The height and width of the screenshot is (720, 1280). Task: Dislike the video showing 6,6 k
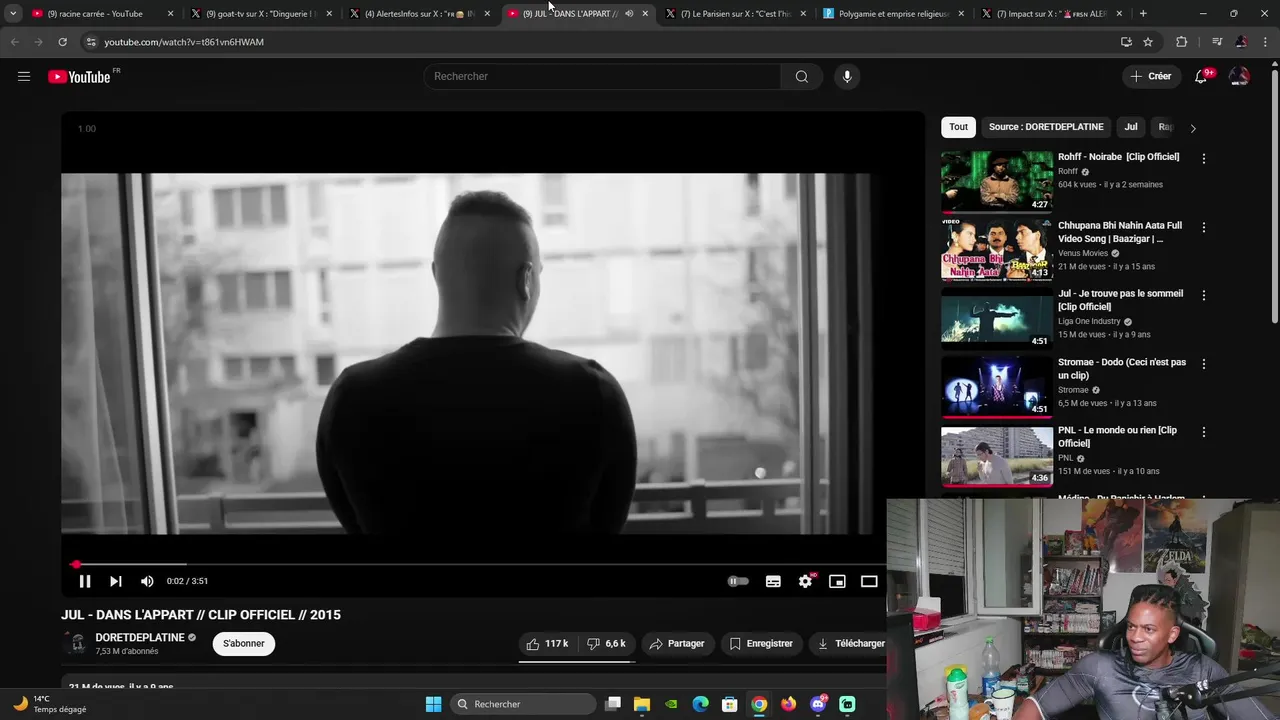click(607, 644)
